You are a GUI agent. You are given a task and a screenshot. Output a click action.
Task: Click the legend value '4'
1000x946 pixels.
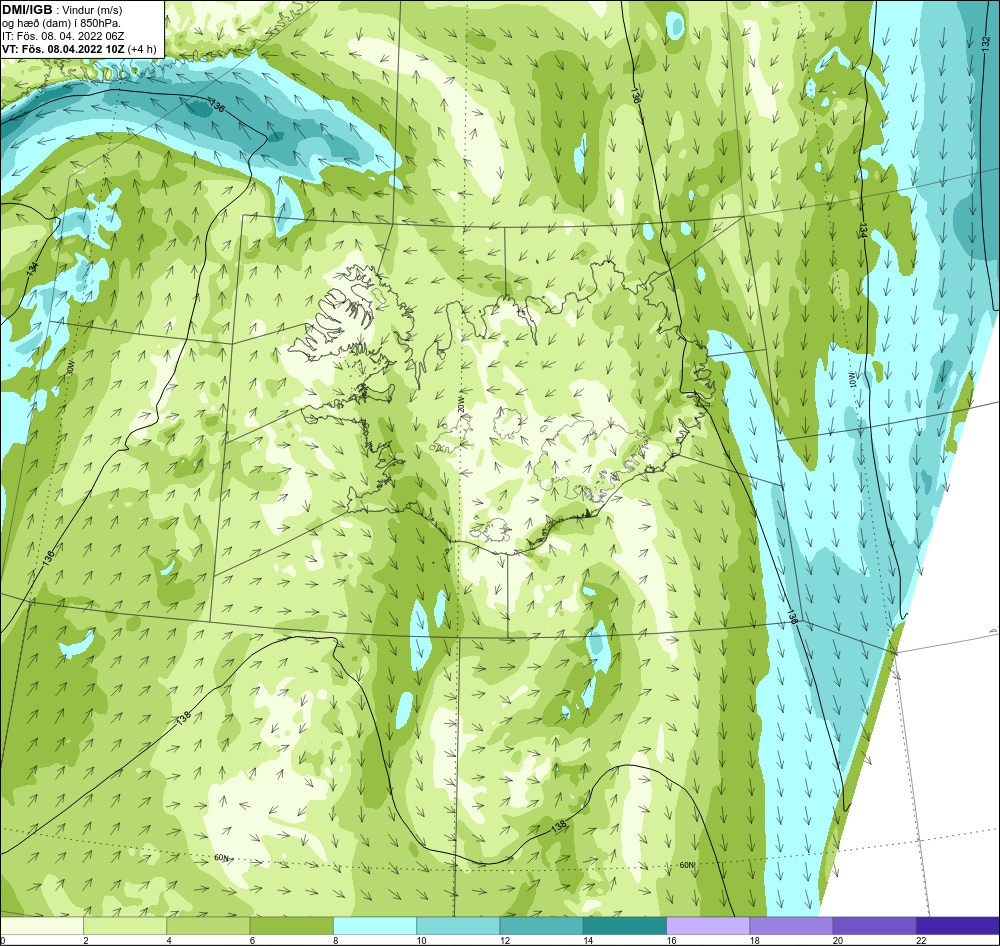coord(169,940)
